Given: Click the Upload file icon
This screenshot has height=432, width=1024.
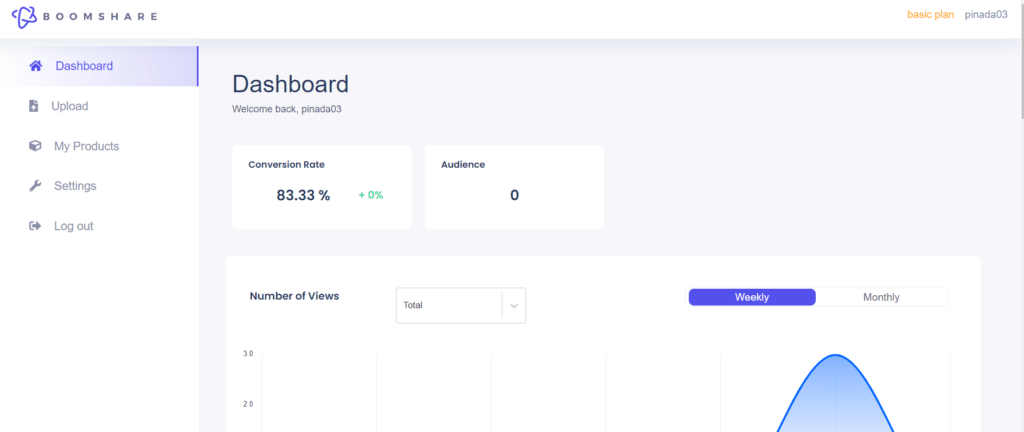Looking at the screenshot, I should [x=34, y=106].
